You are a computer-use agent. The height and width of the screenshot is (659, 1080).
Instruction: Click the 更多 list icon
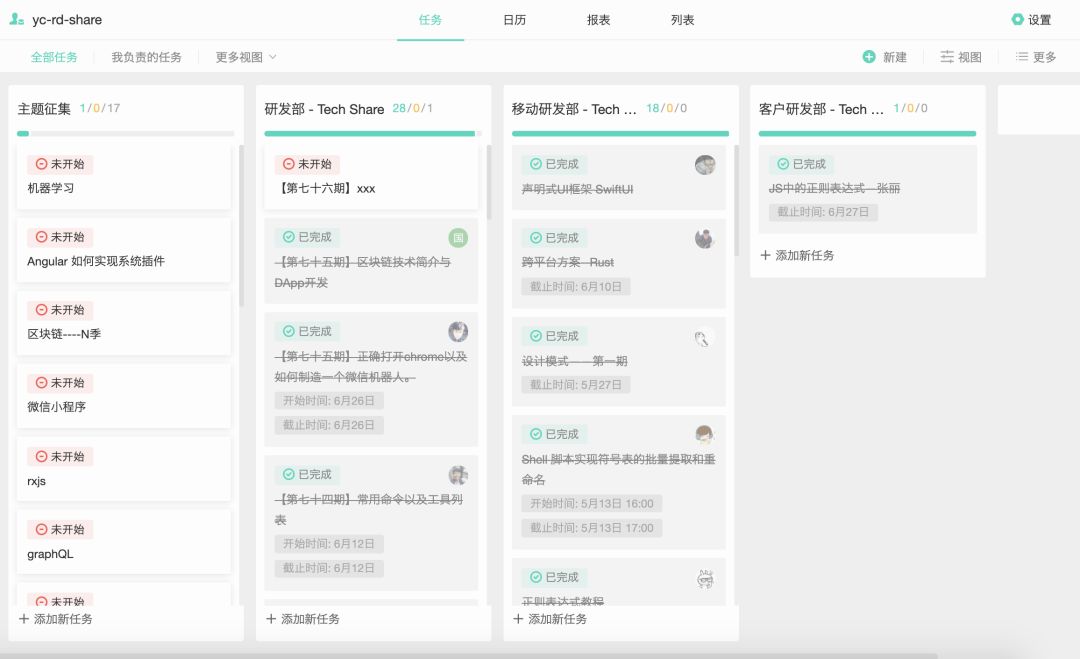click(1022, 56)
